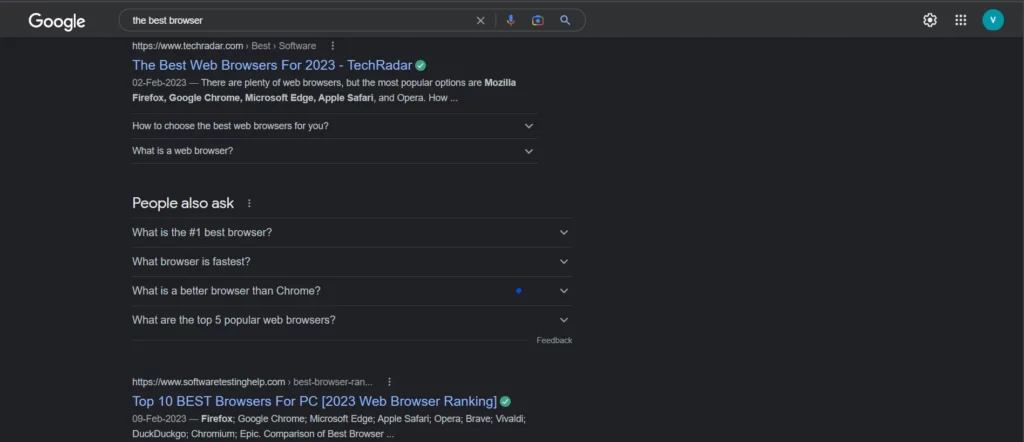Open options menu for softwaretestinghelp result
The height and width of the screenshot is (442, 1024).
click(x=389, y=382)
